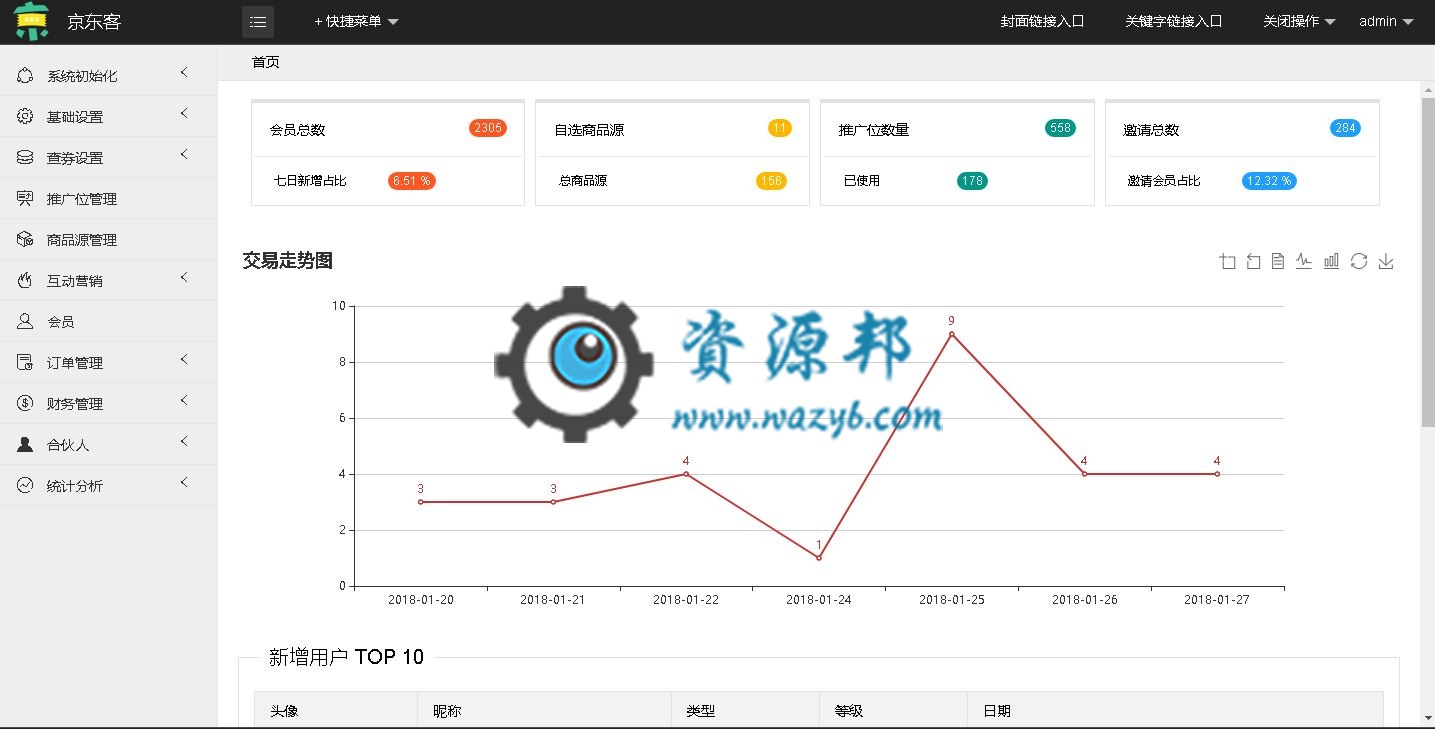Click the 昵称 column header
The image size is (1435, 729).
pos(447,711)
